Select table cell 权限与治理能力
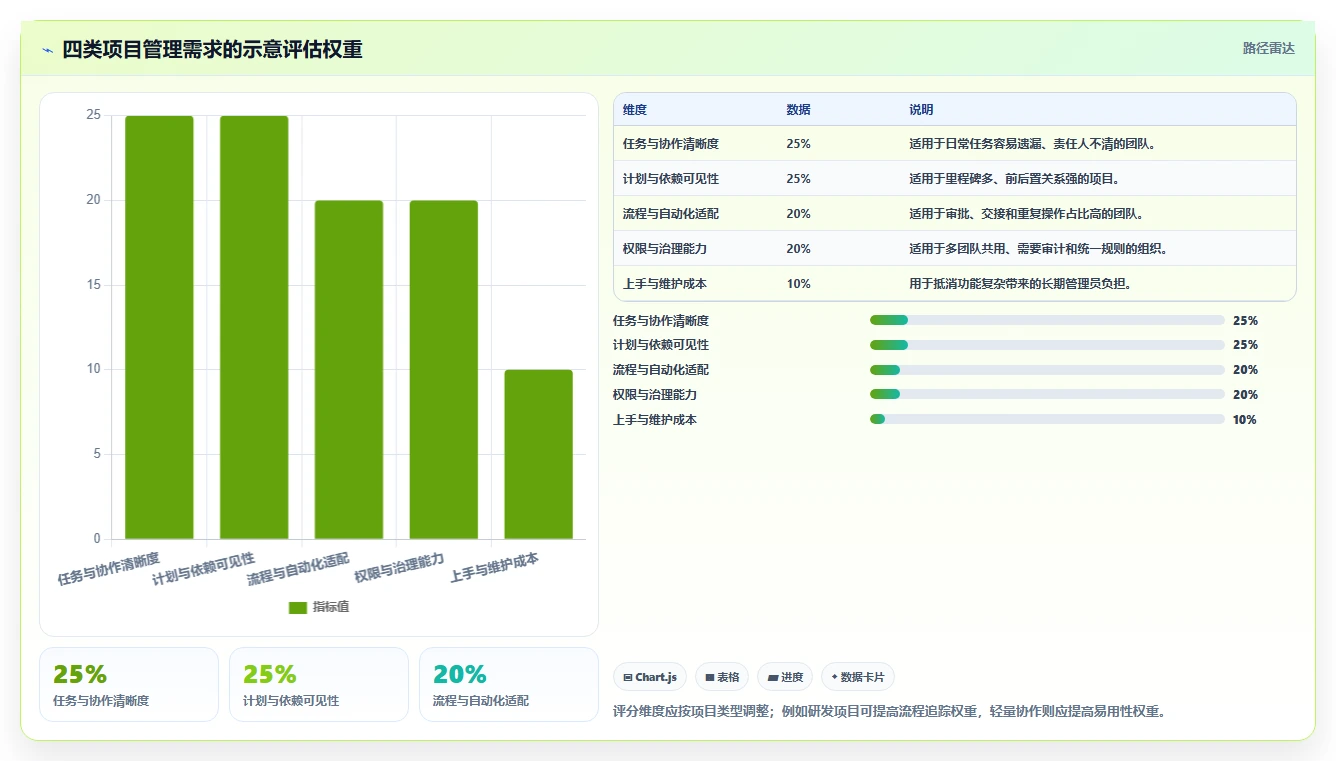 tap(665, 249)
